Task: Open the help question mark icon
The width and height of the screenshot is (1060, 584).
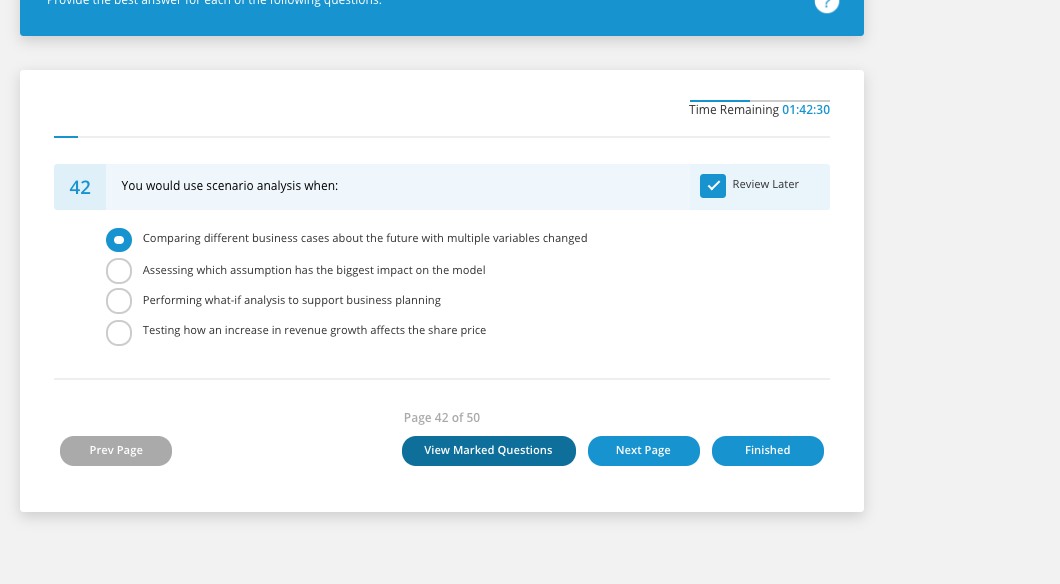Action: (x=826, y=4)
